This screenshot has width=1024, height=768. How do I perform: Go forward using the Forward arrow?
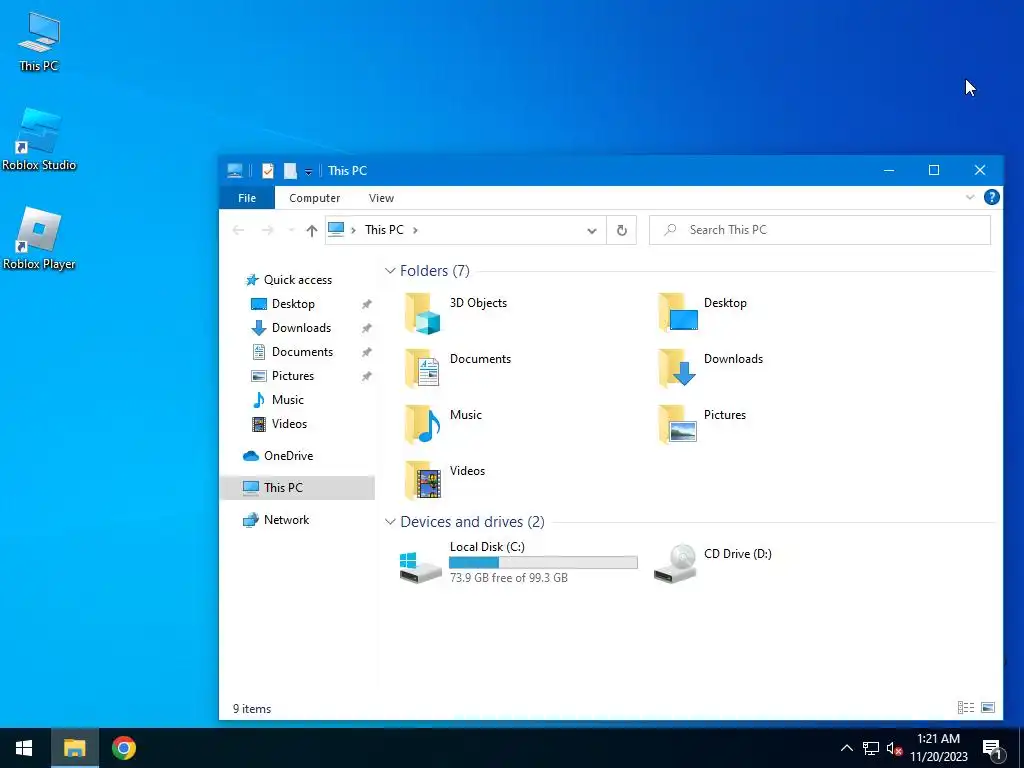(x=267, y=230)
